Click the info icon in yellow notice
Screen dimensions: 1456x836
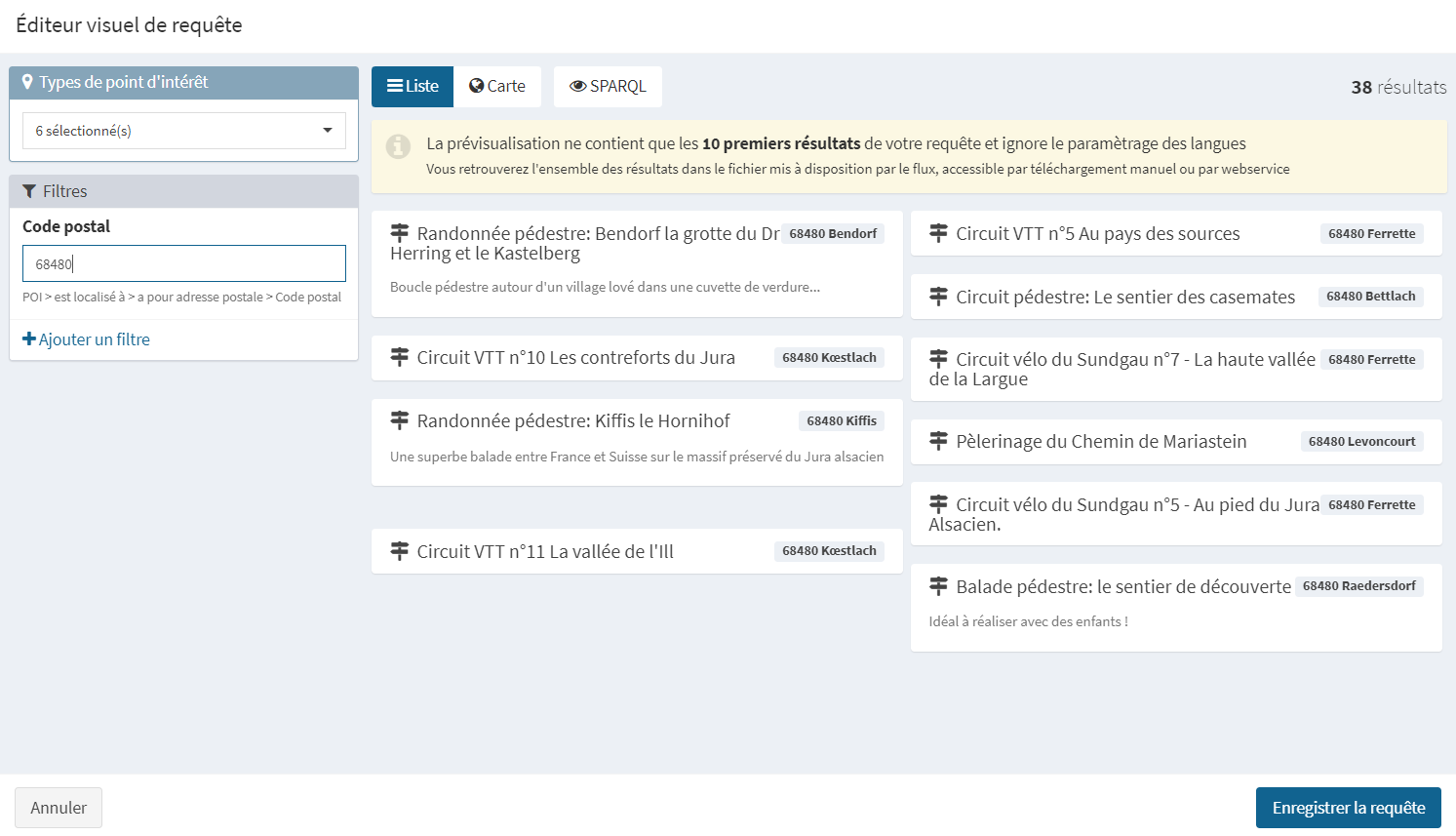tap(398, 146)
